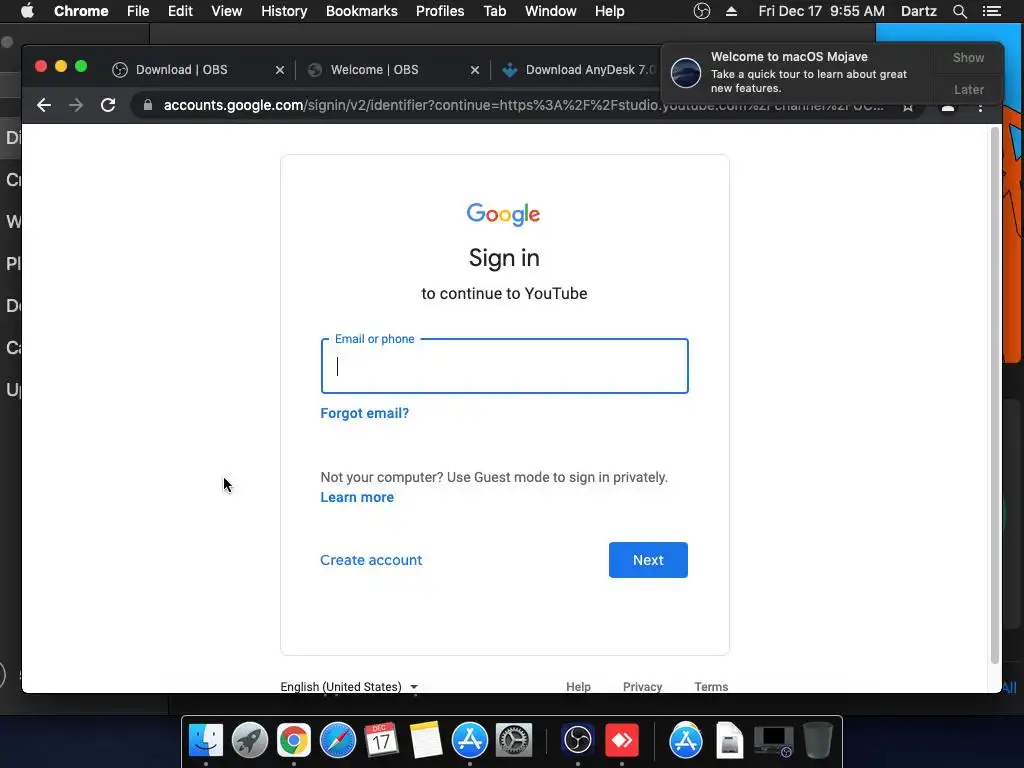Open the Help footer link
1024x768 pixels.
click(x=578, y=687)
